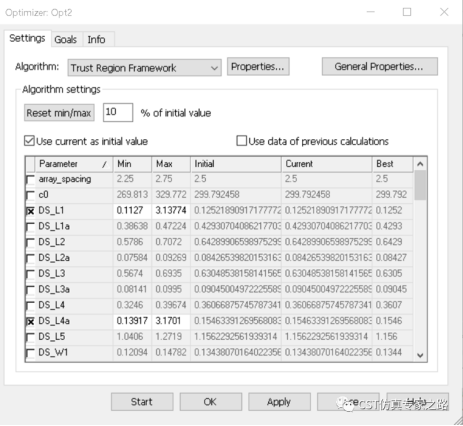Click the scrollbar up arrow
Image resolution: width=463 pixels, height=426 pixels.
point(420,164)
